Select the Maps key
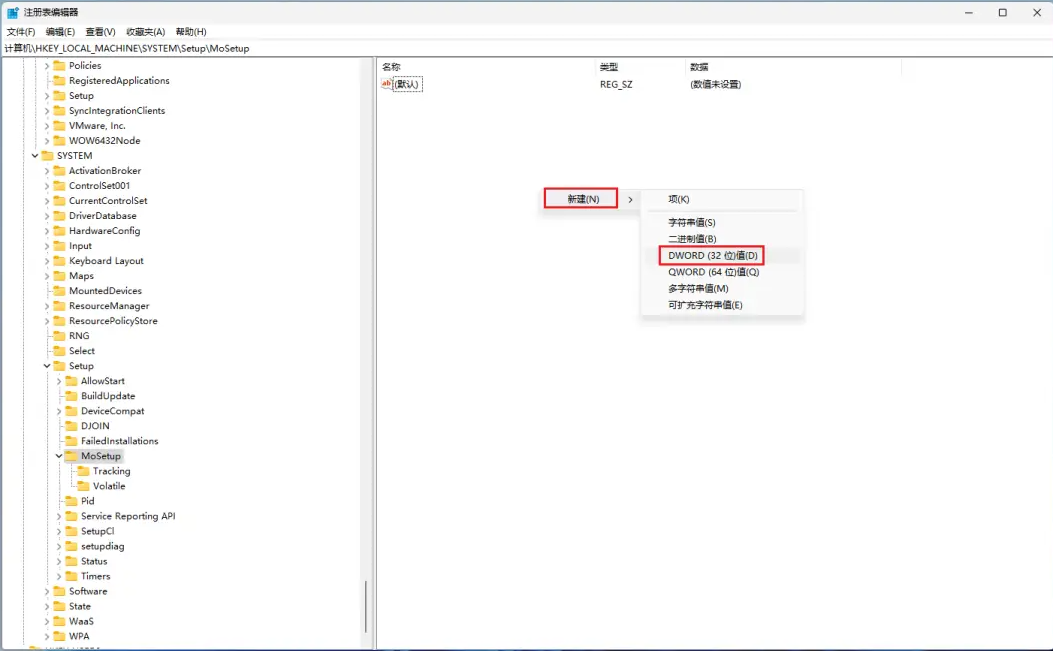Viewport: 1053px width, 651px height. [x=81, y=275]
